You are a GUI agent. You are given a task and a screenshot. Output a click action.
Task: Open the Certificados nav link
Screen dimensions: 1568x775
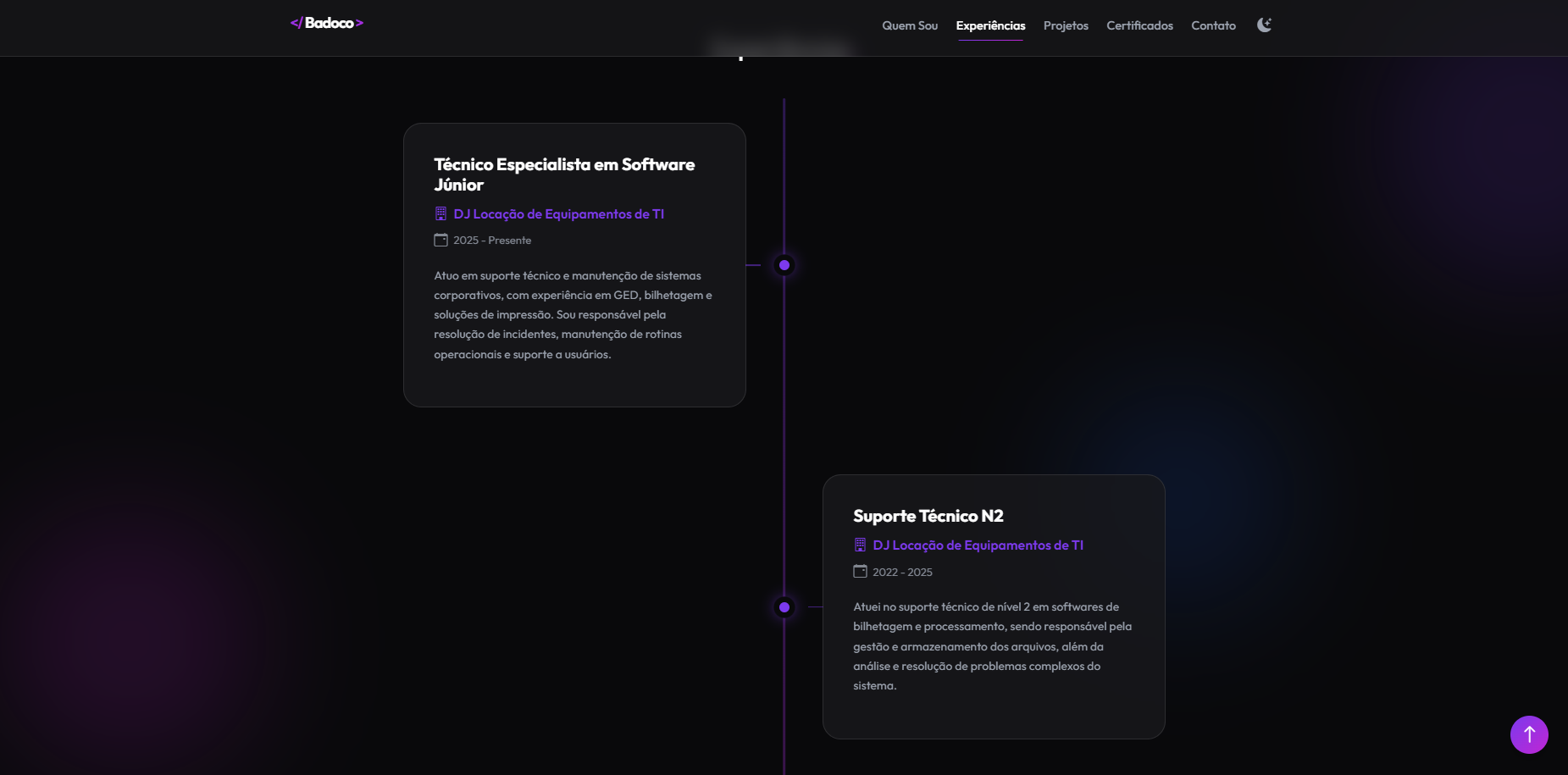point(1139,25)
